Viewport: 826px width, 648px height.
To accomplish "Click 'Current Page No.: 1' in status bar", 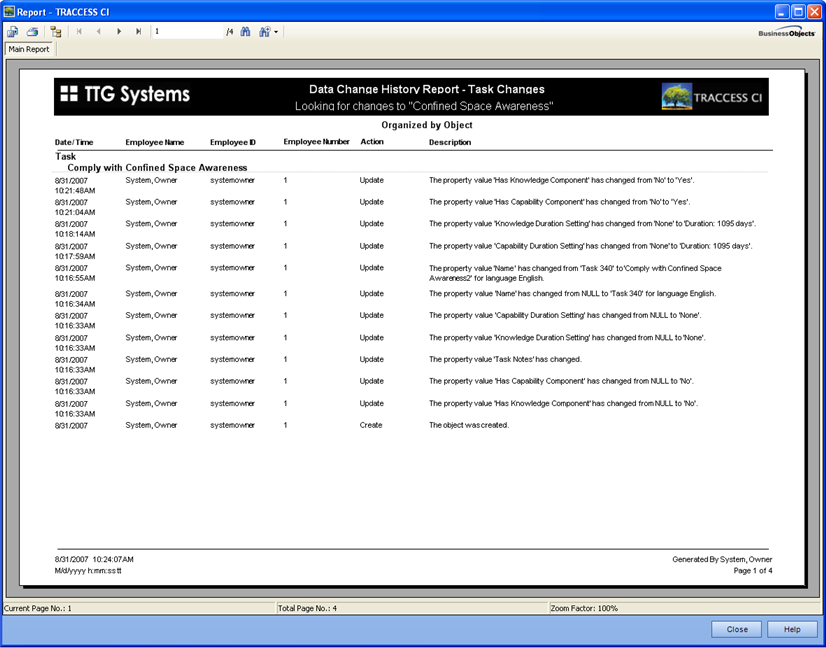I will pos(38,608).
